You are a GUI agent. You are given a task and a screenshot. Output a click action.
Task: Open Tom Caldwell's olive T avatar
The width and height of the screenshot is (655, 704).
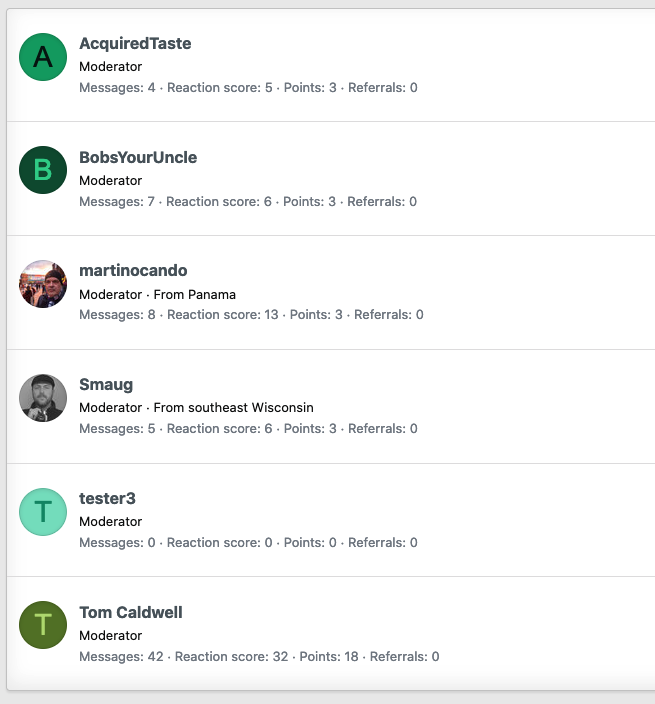point(43,625)
